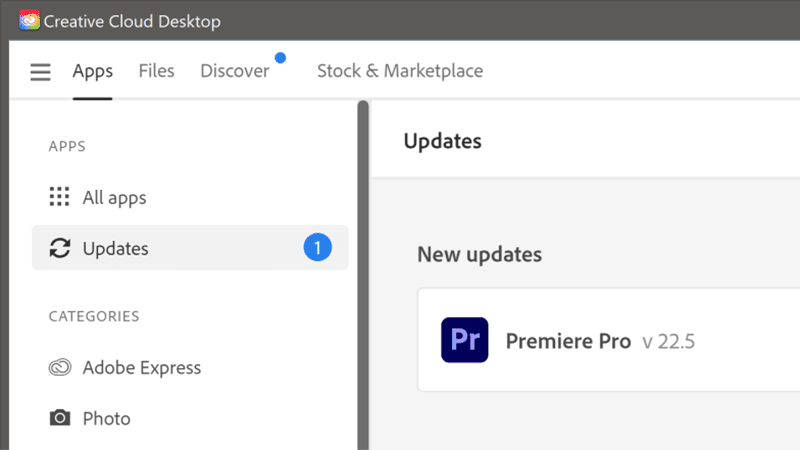Image resolution: width=800 pixels, height=450 pixels.
Task: Click the Photo camera icon
Action: 60,418
